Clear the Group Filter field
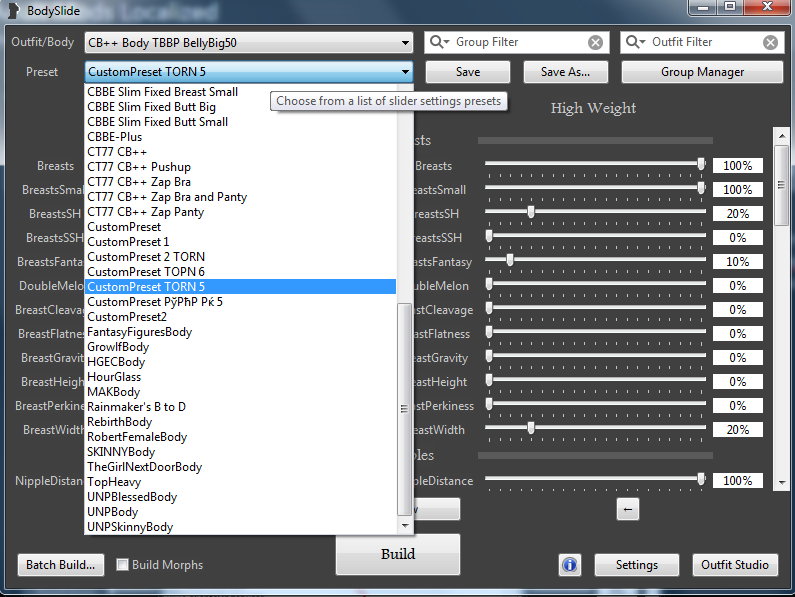The height and width of the screenshot is (597, 795). (595, 43)
